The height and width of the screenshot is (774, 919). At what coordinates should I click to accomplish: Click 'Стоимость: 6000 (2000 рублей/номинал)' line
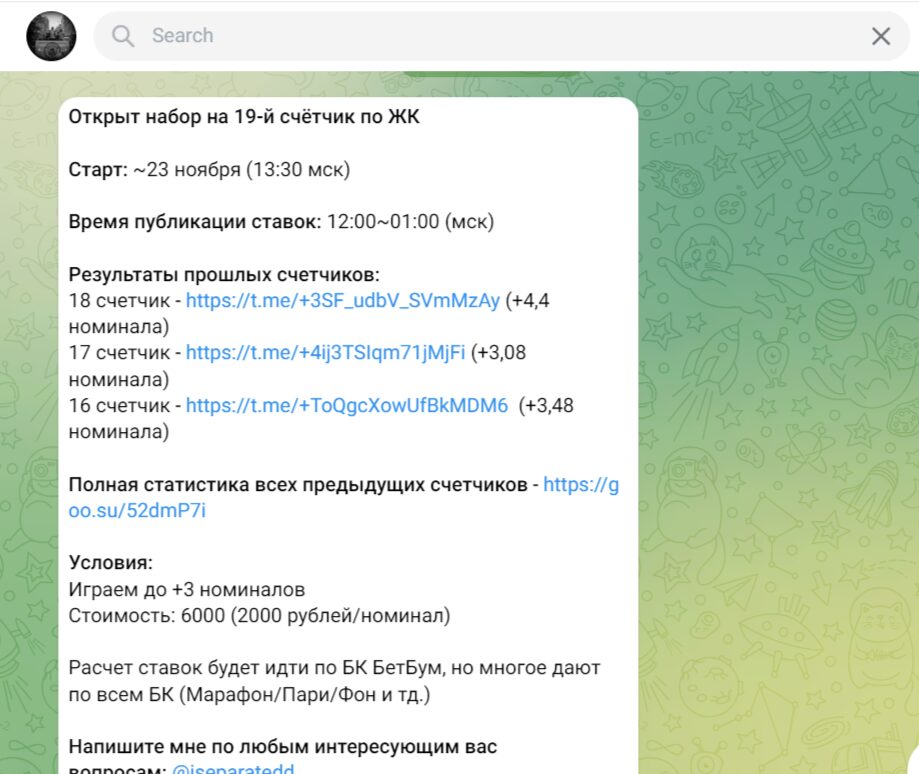click(x=259, y=616)
